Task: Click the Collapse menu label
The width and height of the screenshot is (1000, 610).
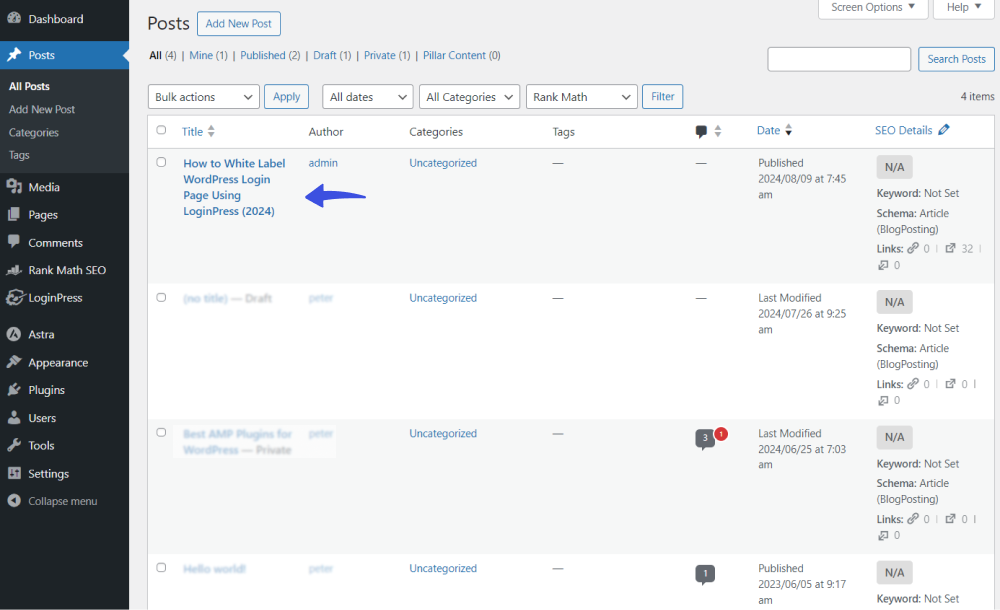Action: coord(62,501)
